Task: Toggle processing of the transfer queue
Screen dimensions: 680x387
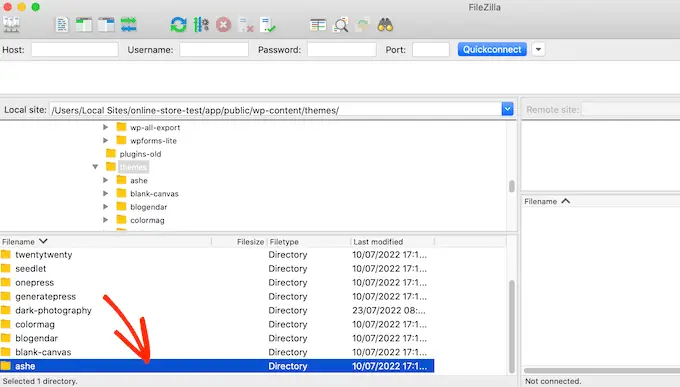Action: pos(201,25)
